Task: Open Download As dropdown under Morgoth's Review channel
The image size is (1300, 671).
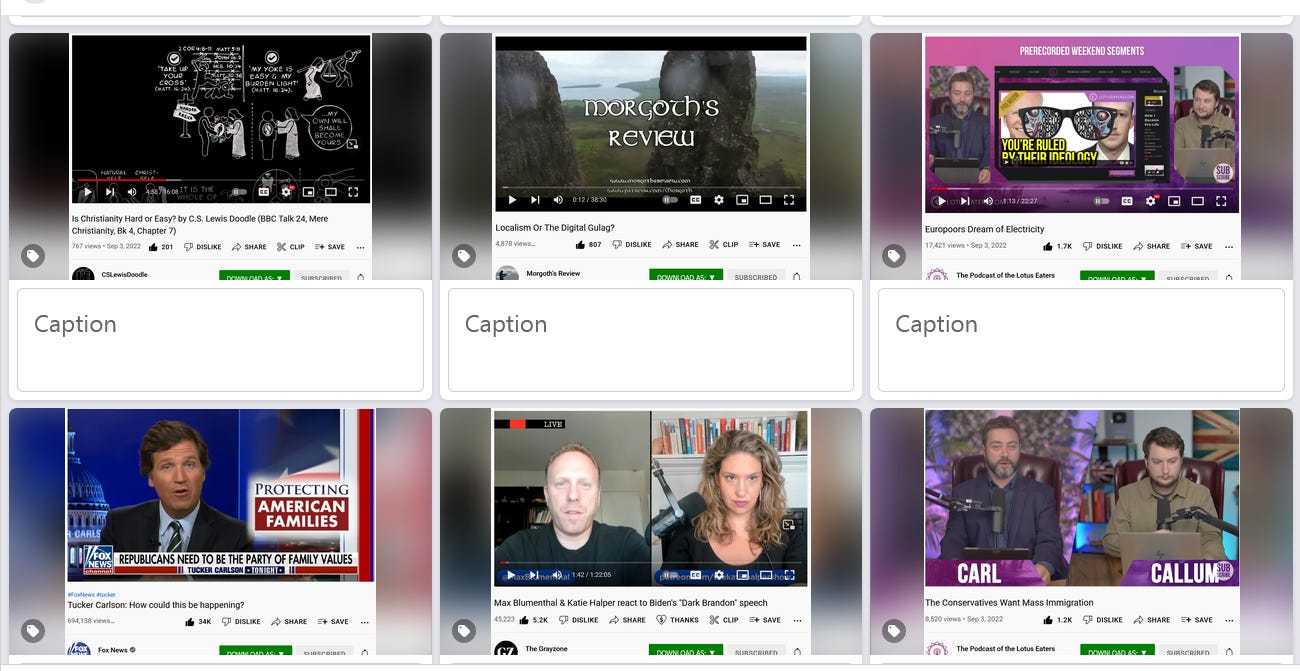Action: [x=685, y=276]
